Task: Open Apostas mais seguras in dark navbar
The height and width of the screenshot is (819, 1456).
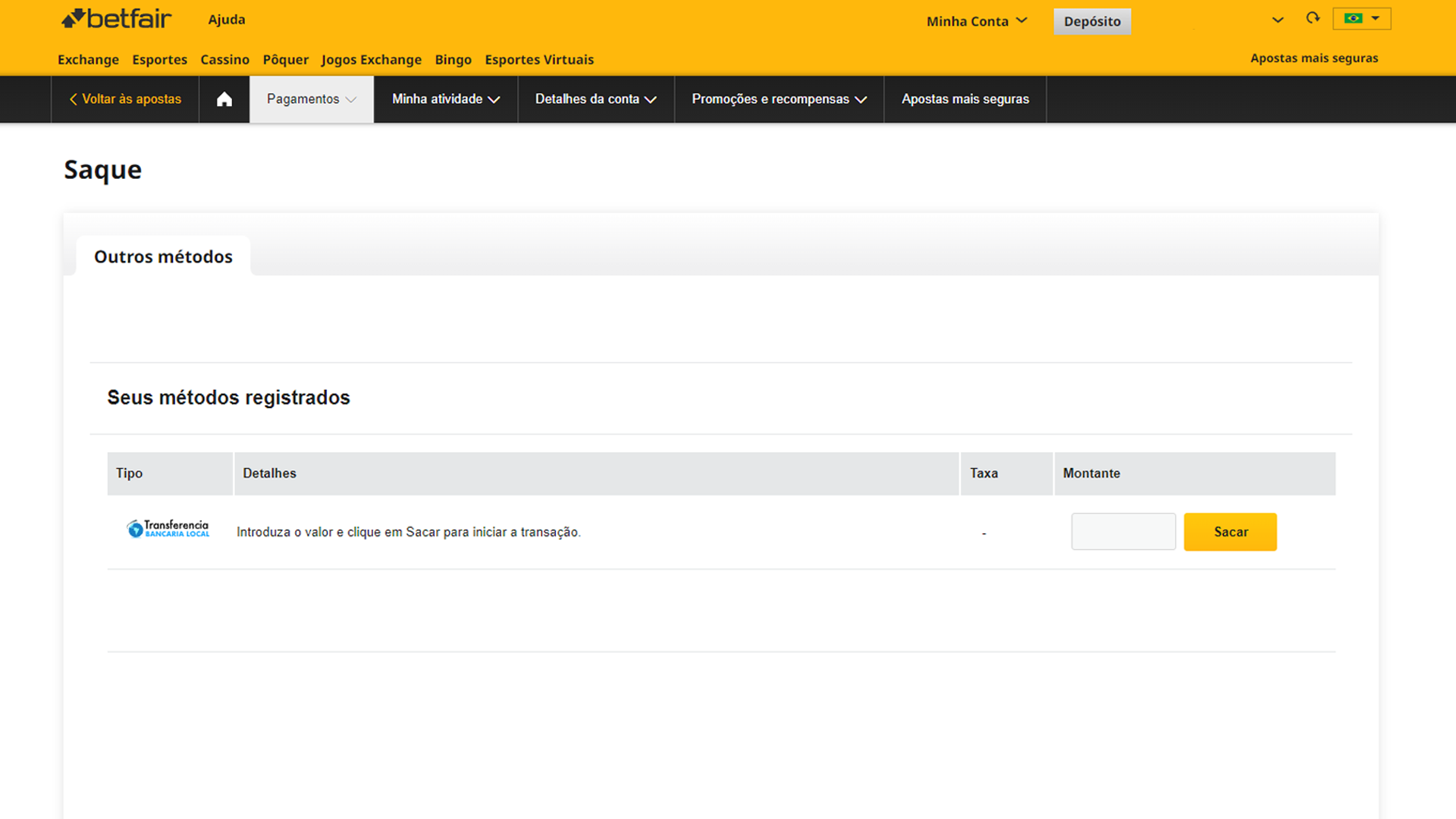Action: pyautogui.click(x=965, y=99)
